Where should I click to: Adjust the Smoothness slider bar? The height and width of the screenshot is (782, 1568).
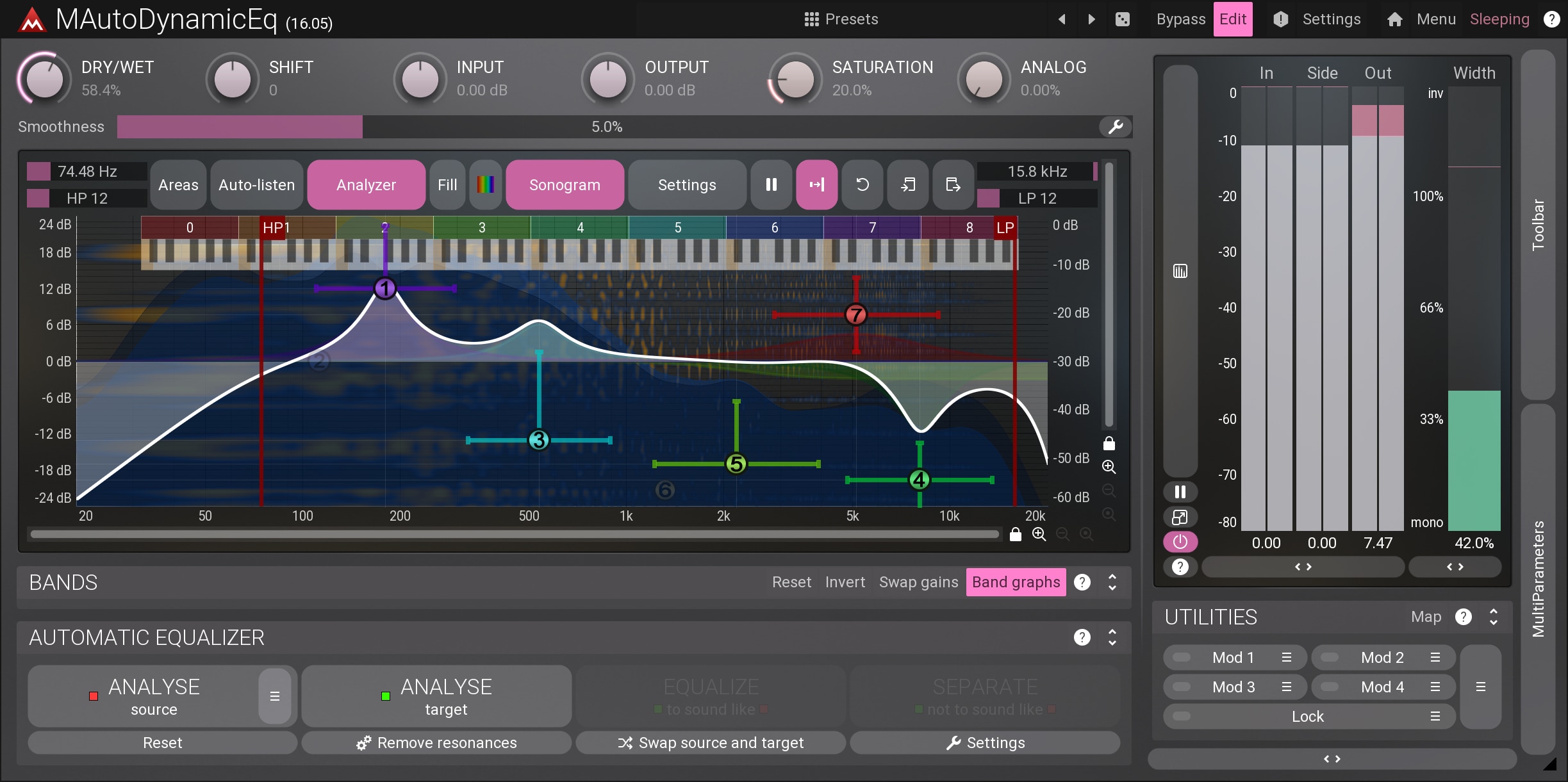(x=607, y=127)
